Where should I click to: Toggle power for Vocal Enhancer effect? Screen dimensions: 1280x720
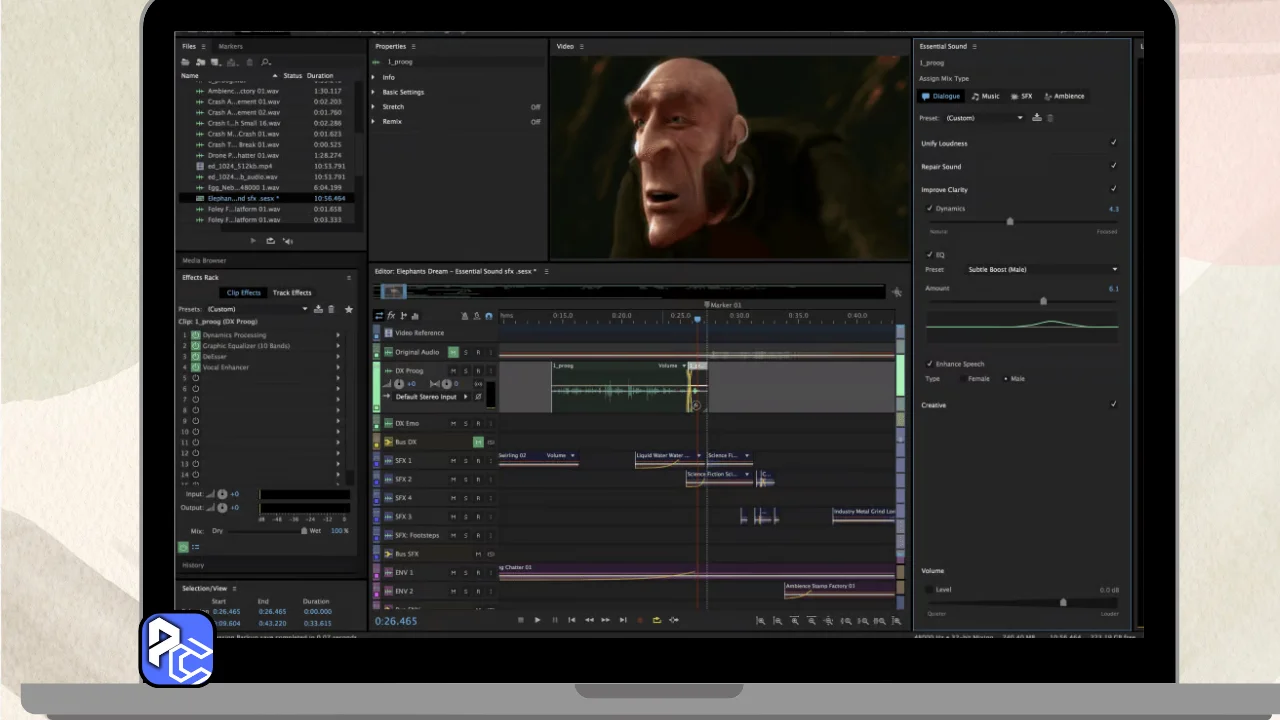[196, 367]
